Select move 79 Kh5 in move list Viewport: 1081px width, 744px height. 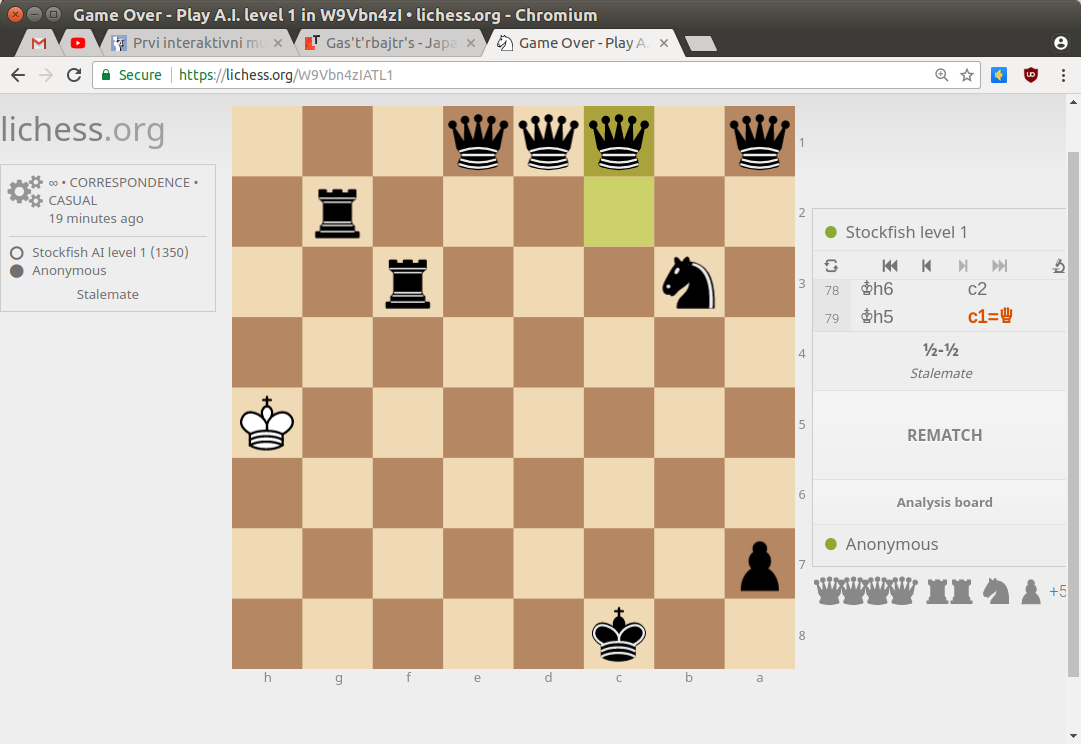877,316
